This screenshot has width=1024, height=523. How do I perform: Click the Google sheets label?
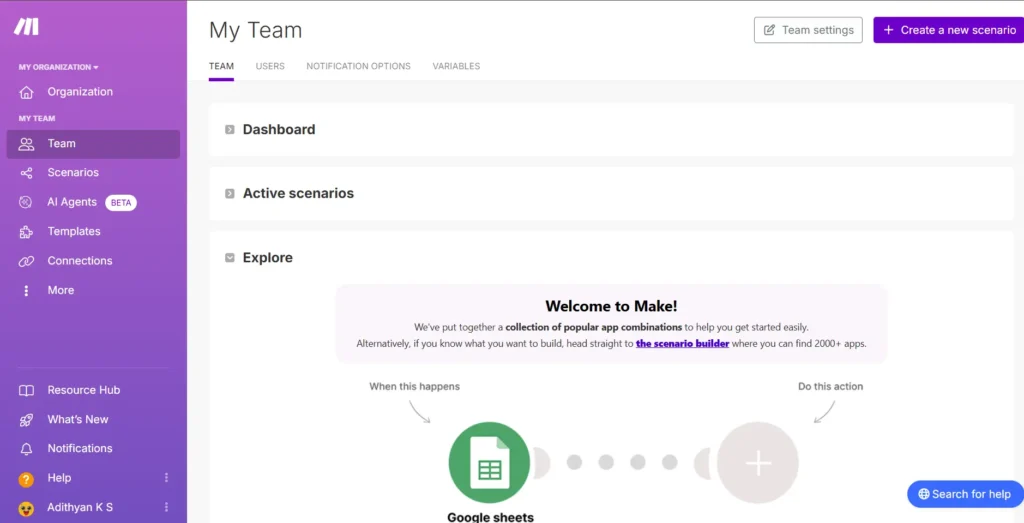coord(490,517)
